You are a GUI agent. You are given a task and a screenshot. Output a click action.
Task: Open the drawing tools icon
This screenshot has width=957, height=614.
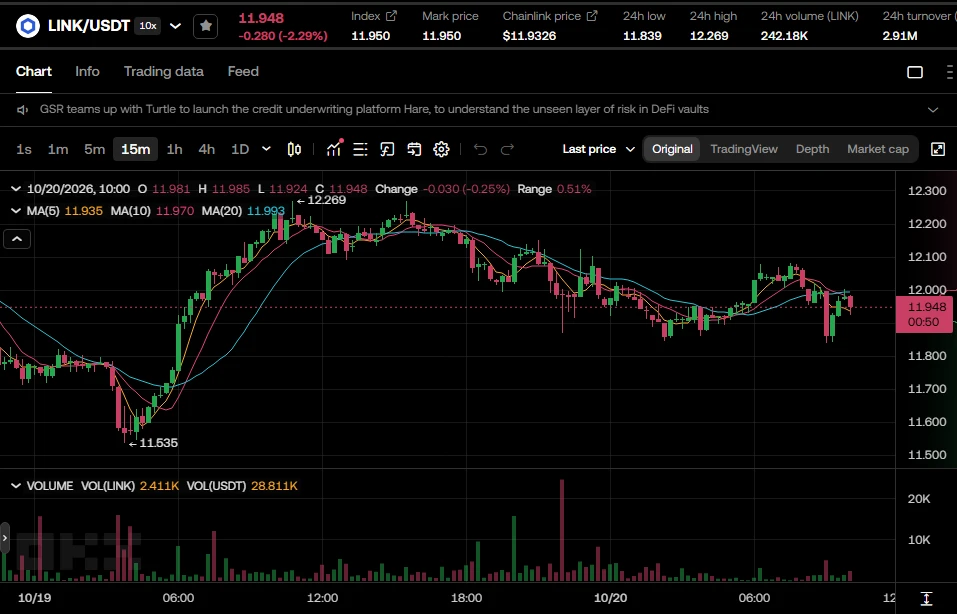click(387, 149)
